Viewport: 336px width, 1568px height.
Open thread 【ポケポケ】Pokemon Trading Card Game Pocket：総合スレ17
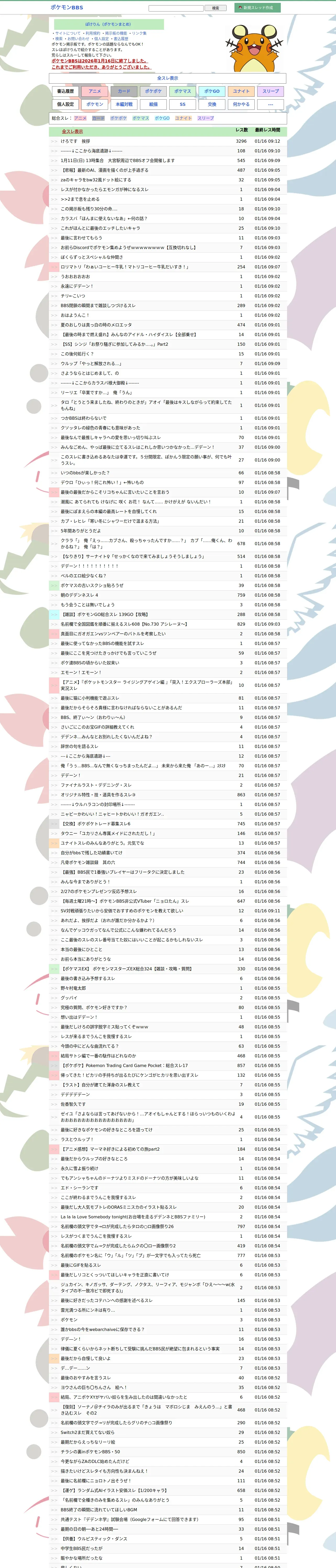[124, 1066]
